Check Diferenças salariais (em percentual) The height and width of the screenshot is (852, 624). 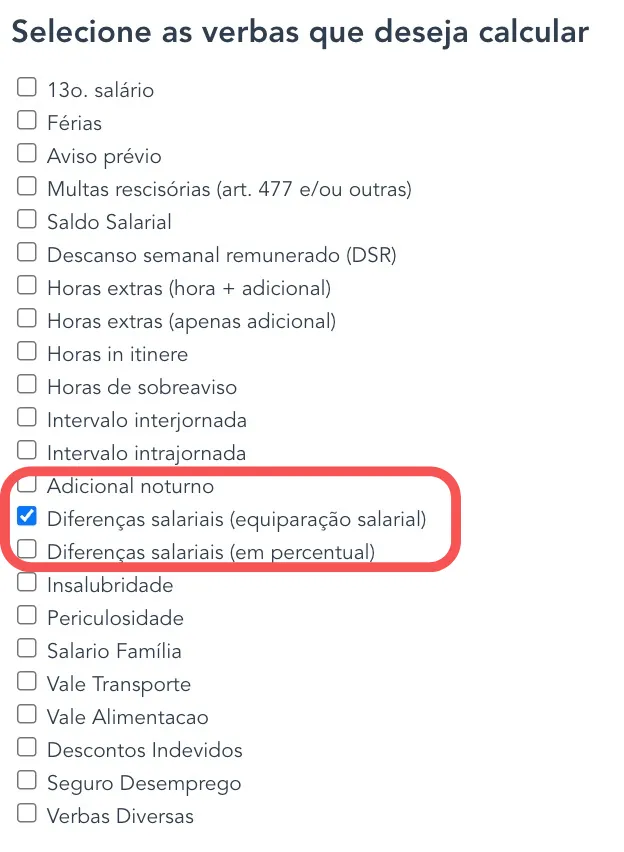coord(27,549)
